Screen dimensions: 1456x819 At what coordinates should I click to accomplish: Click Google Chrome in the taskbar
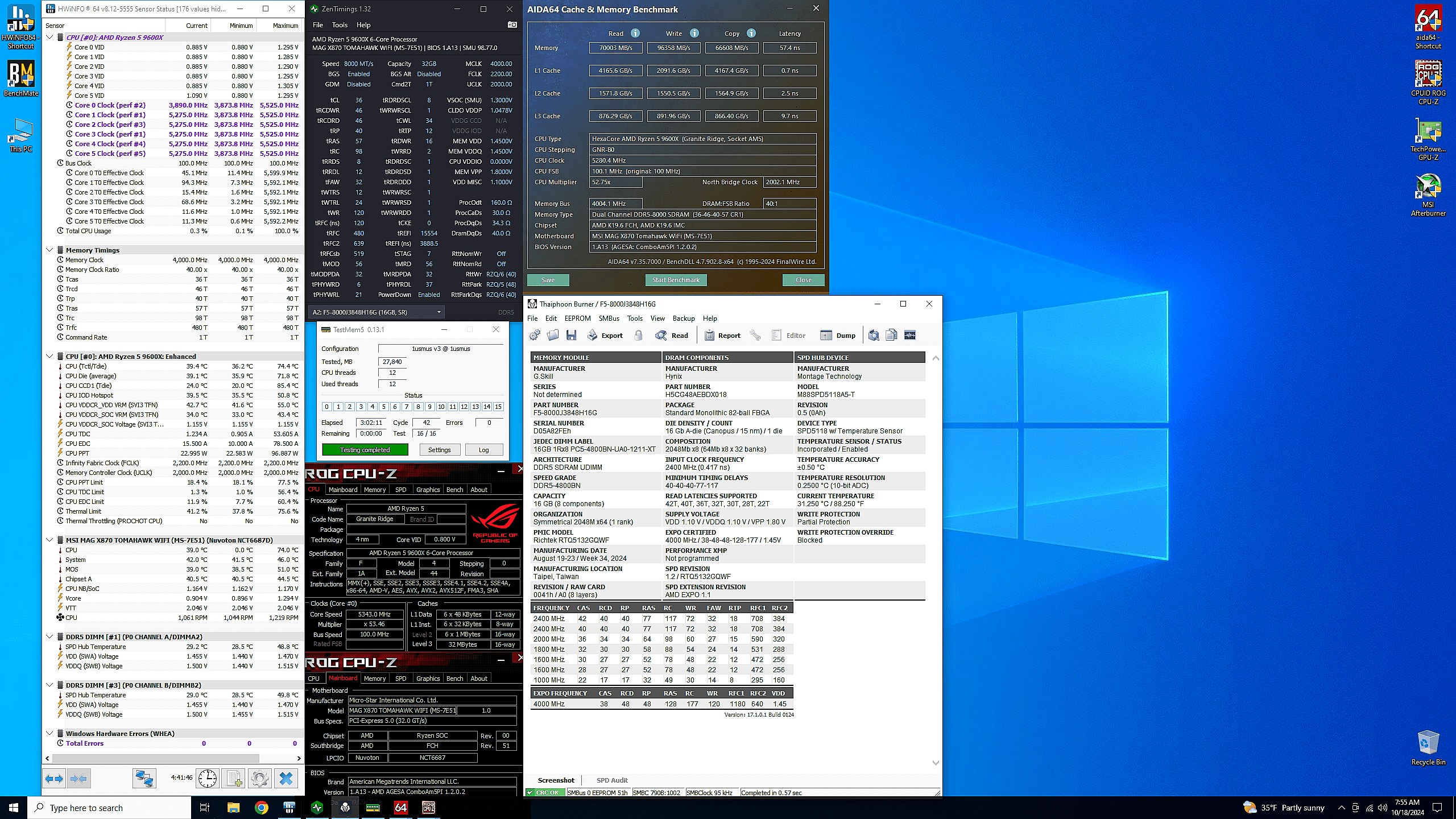tap(261, 808)
